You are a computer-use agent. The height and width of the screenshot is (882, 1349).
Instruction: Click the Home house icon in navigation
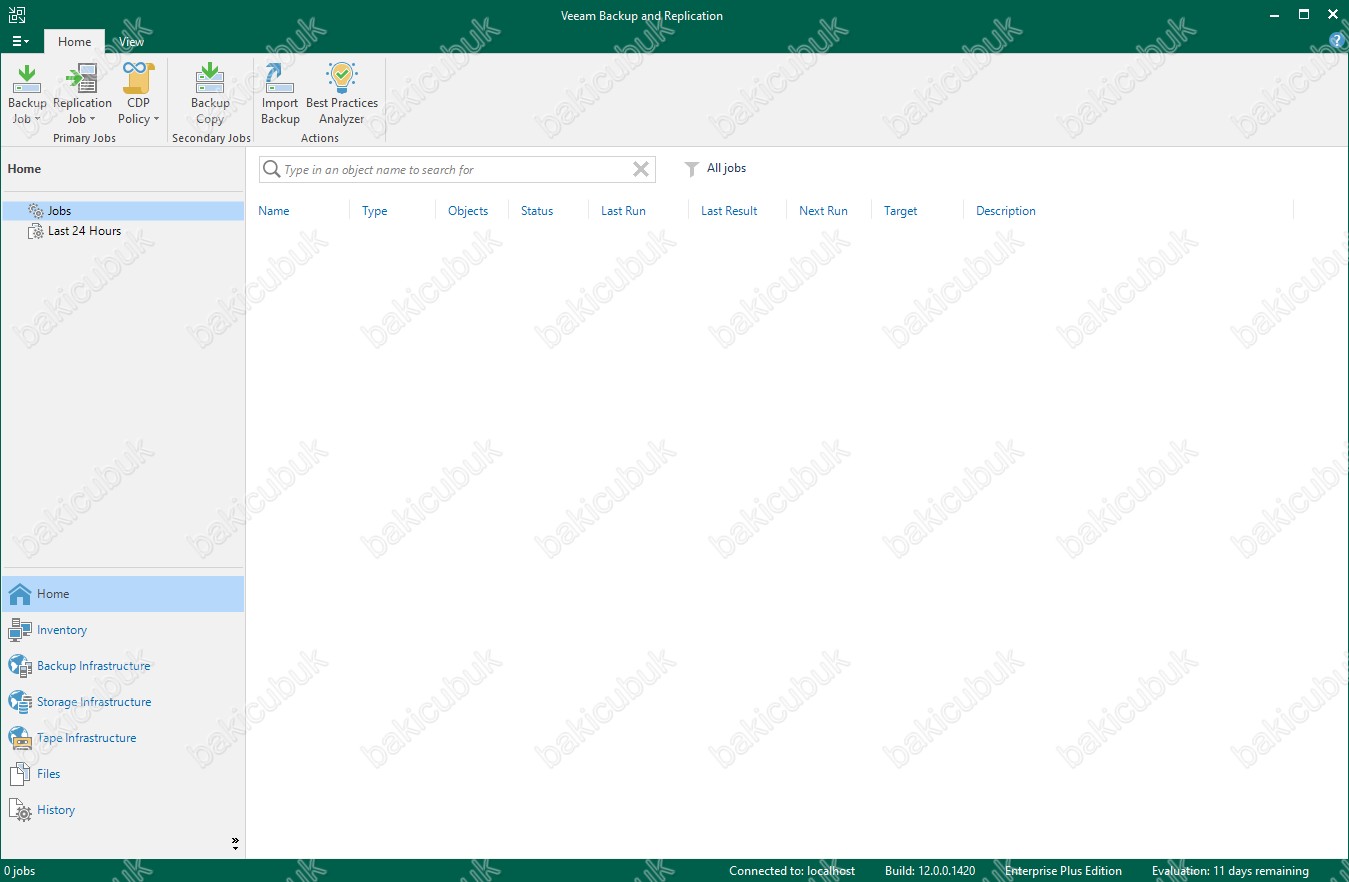point(20,594)
